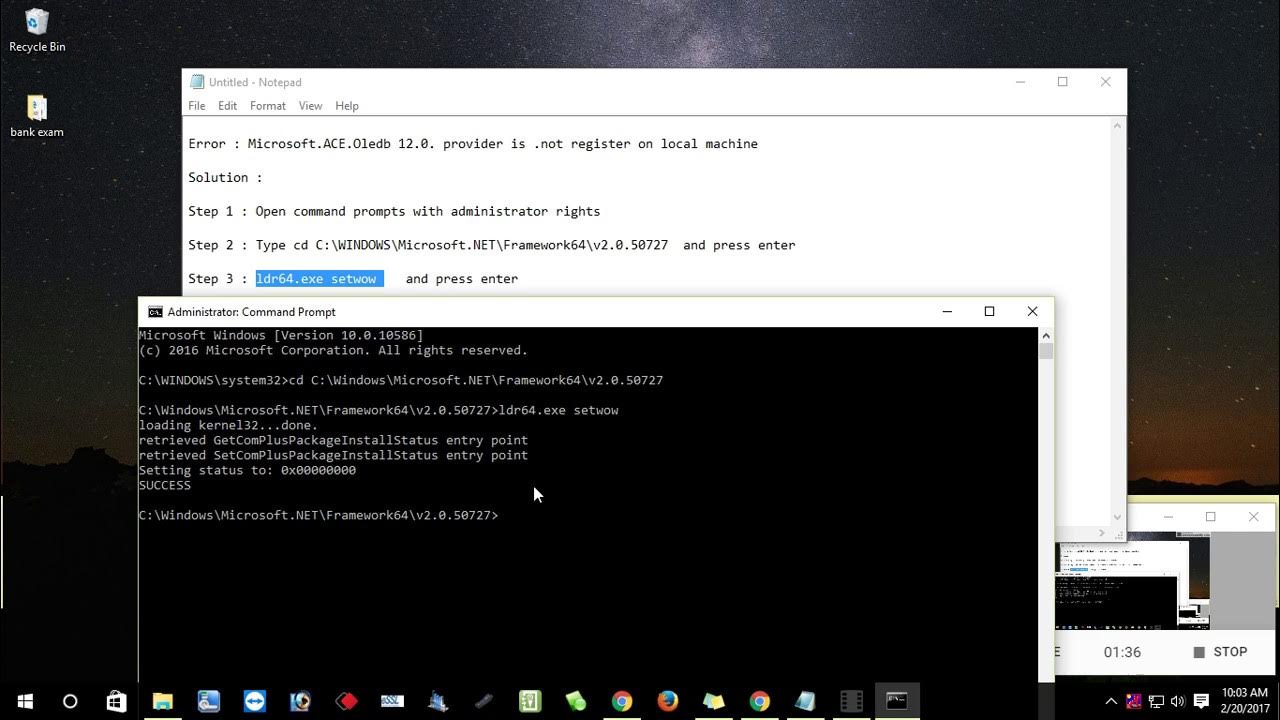
Task: Click the 'Microsoft Windows [Version 10.0.10586]' line
Action: point(281,335)
